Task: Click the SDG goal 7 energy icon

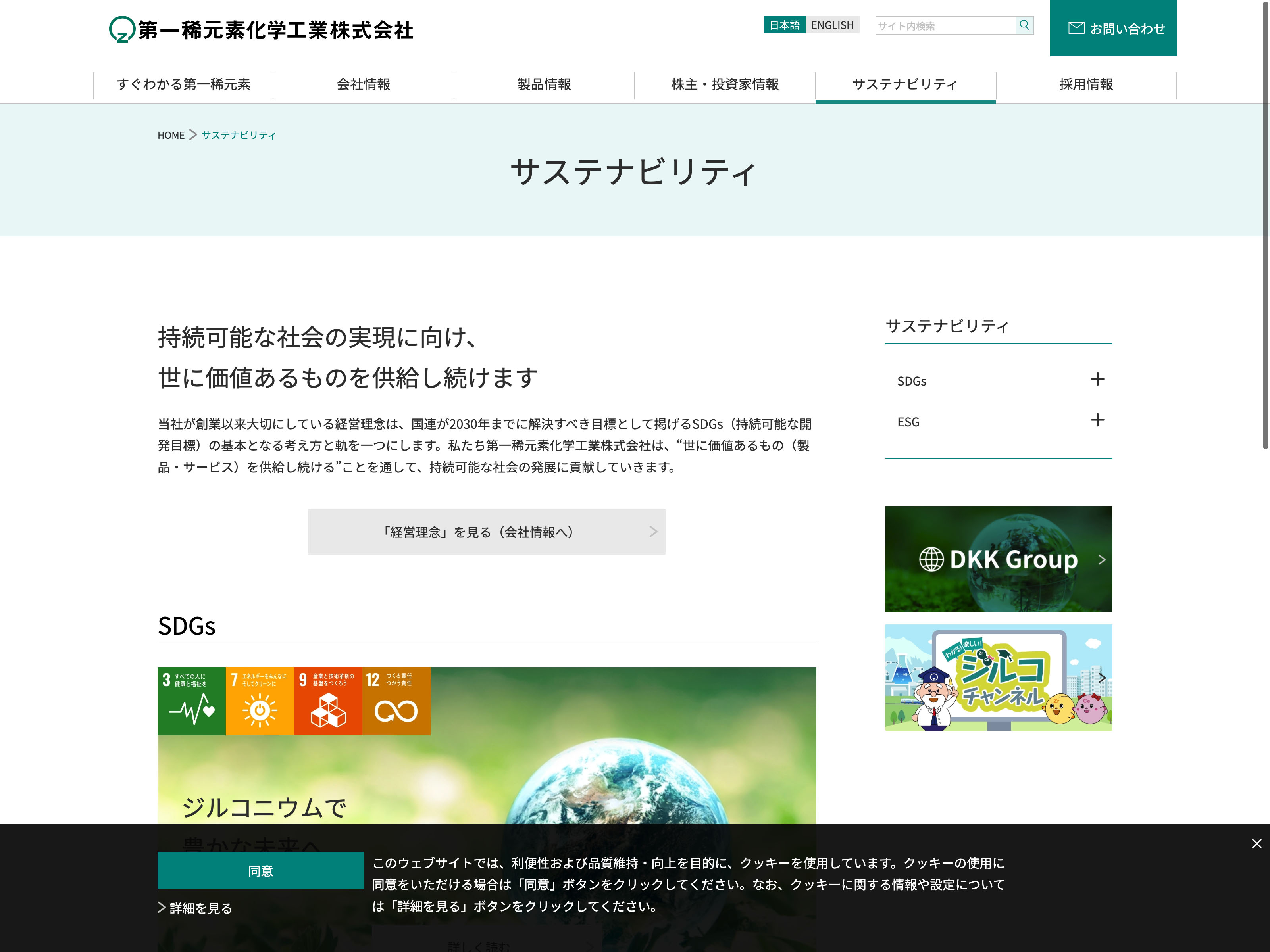Action: pyautogui.click(x=260, y=701)
